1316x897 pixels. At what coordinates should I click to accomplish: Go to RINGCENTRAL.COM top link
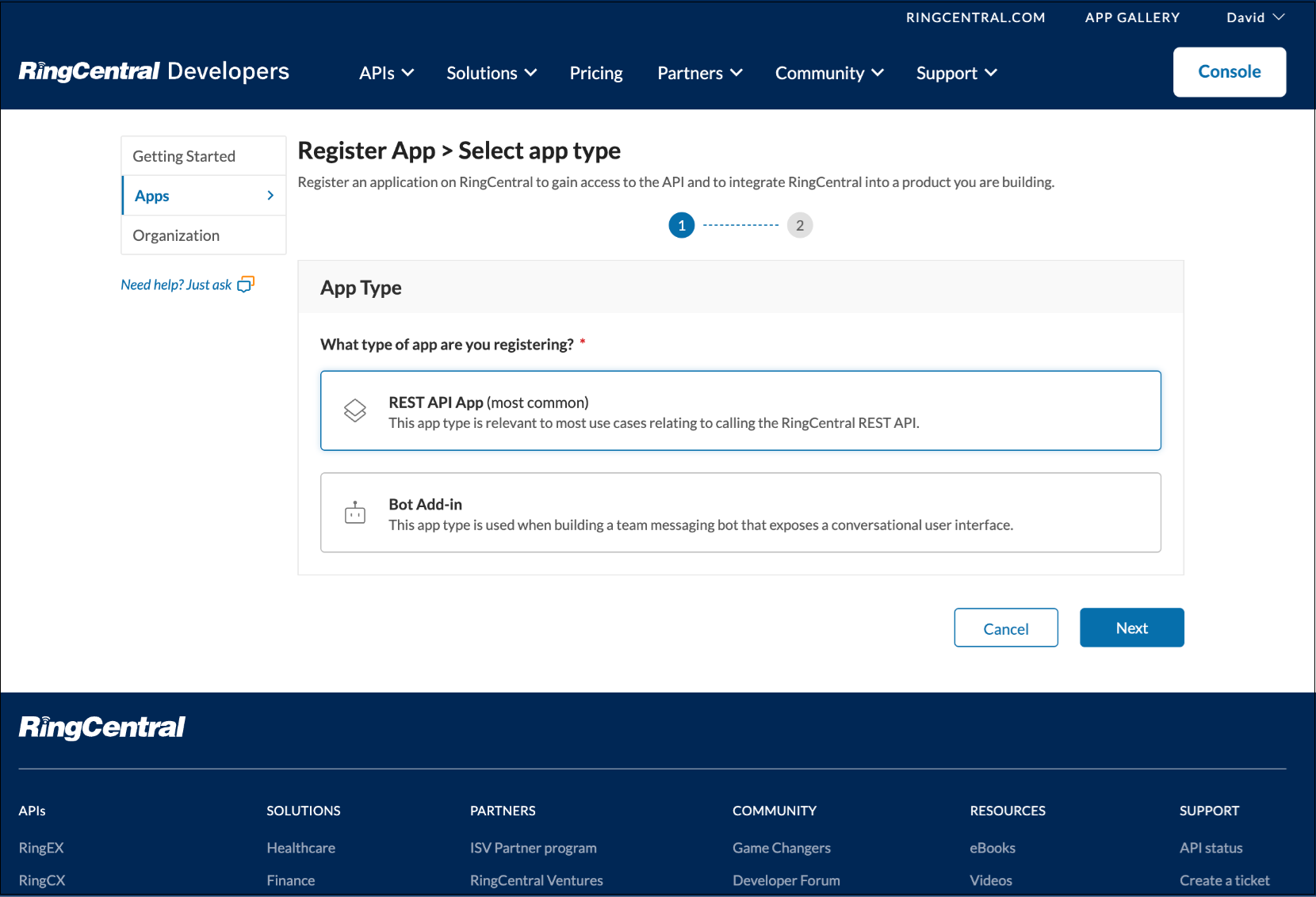click(975, 17)
